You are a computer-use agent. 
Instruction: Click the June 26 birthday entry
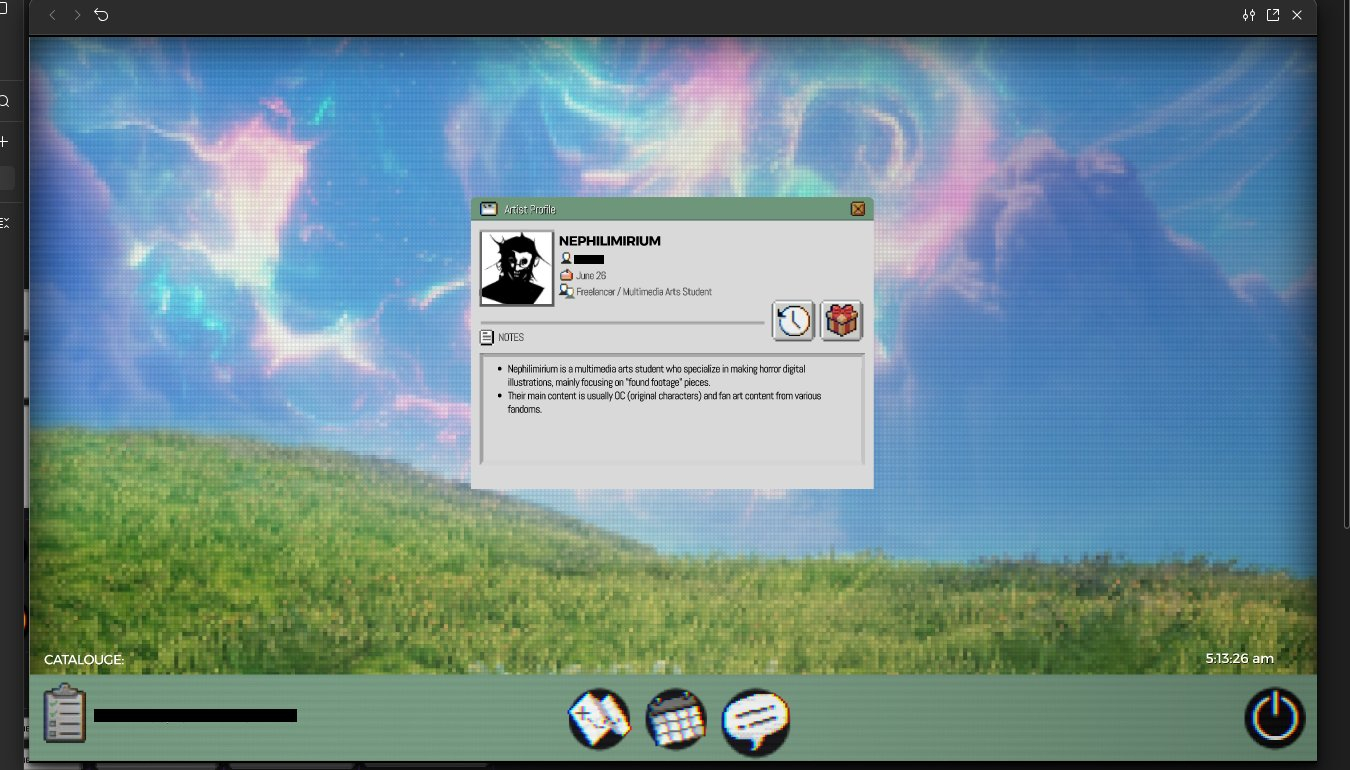click(590, 275)
